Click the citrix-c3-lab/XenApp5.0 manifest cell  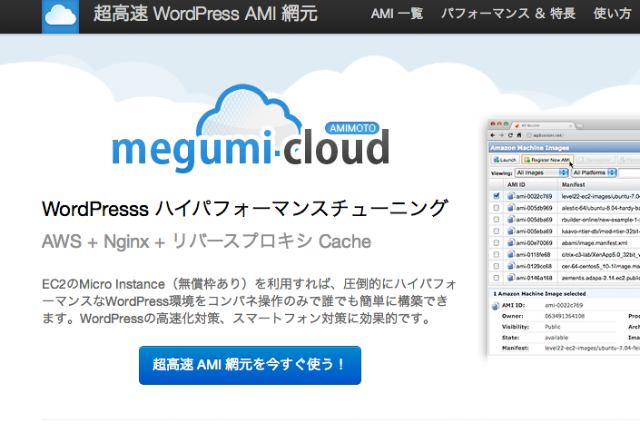[600, 254]
